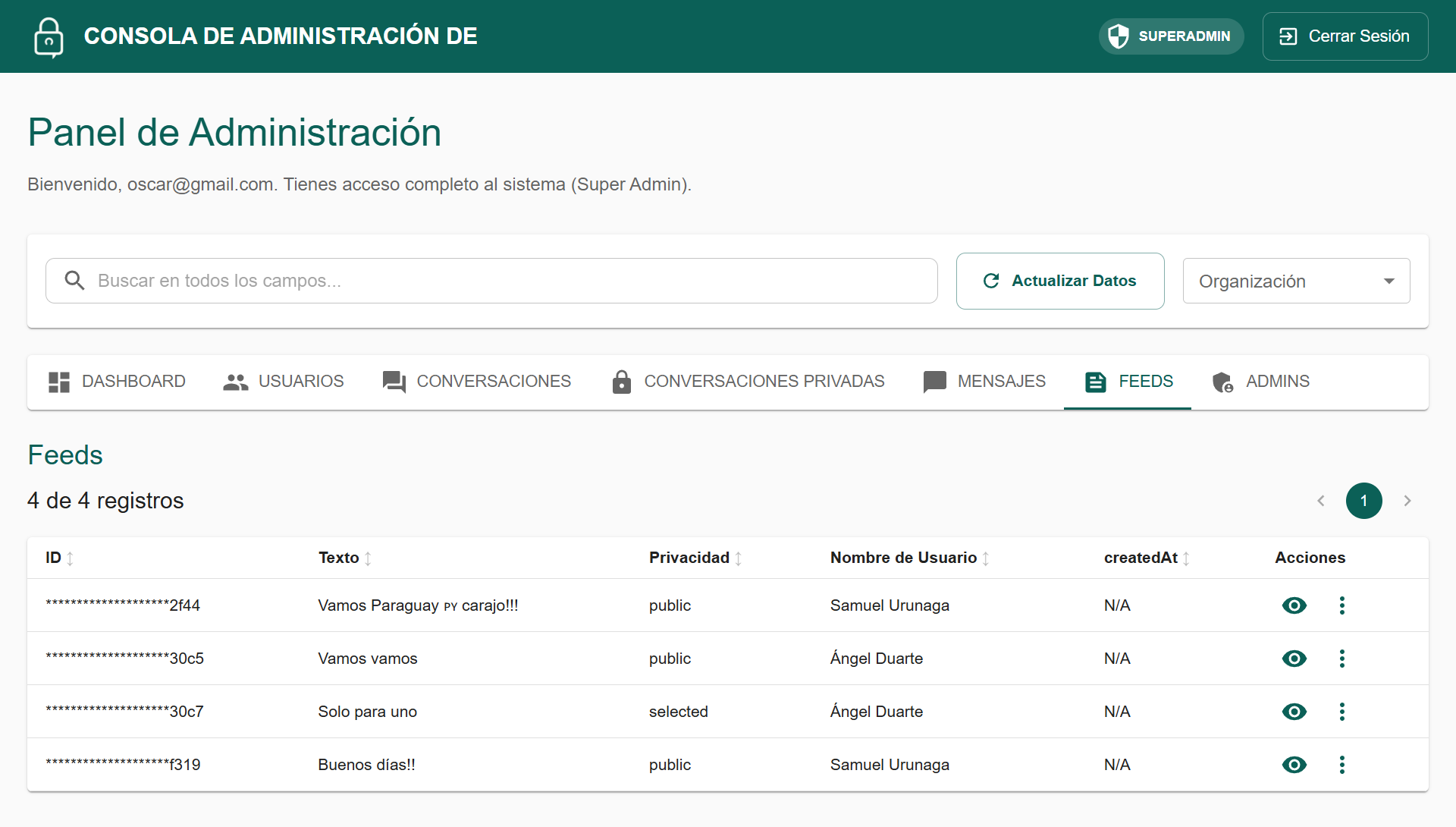Image resolution: width=1456 pixels, height=827 pixels.
Task: Click the ID ending in f319
Action: coord(123,765)
